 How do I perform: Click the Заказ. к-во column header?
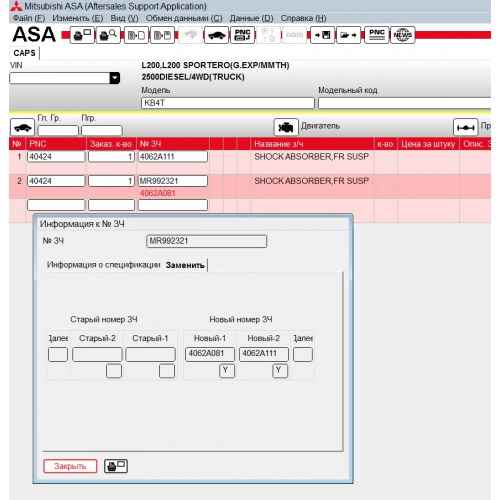click(x=111, y=144)
